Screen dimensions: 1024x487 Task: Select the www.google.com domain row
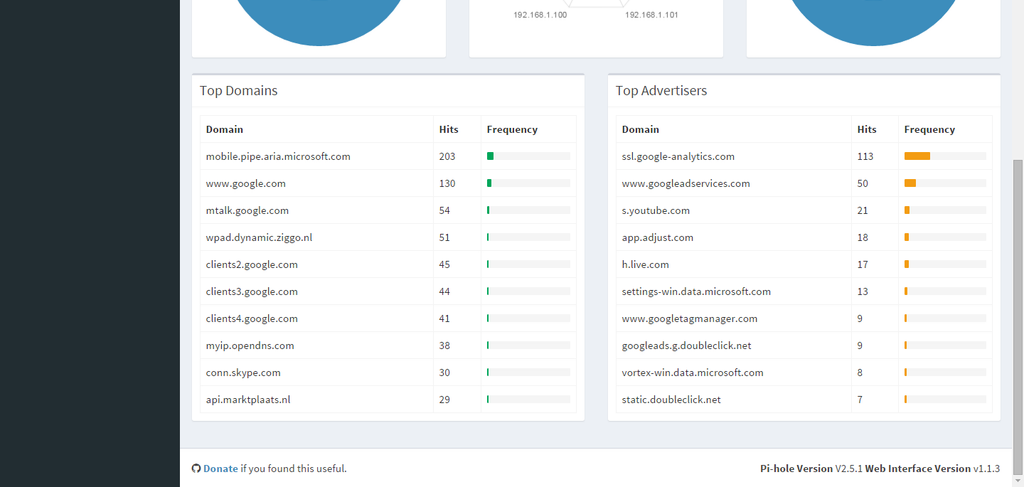coord(388,183)
